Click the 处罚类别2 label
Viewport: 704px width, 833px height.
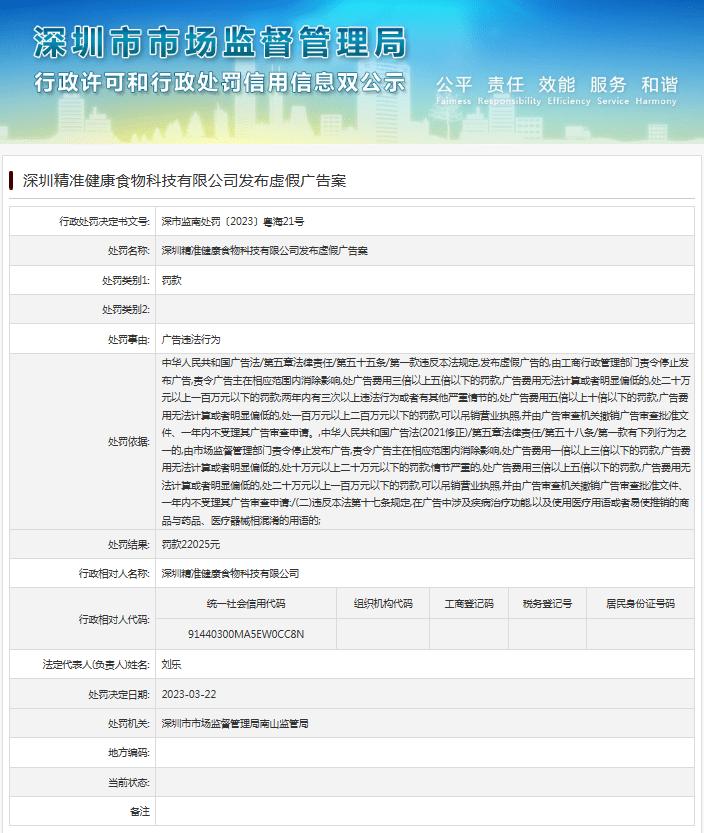click(126, 309)
